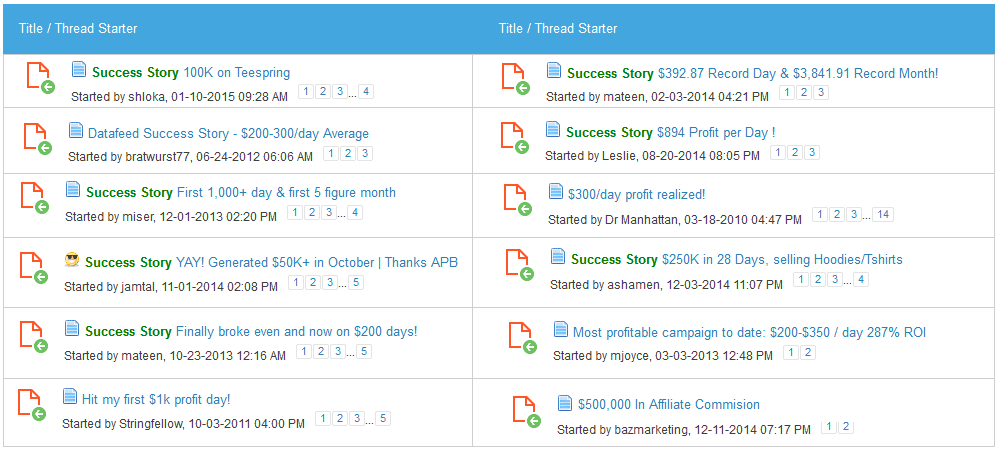Image resolution: width=999 pixels, height=453 pixels.
Task: Go to page 5 of the Stringfellow thread
Action: tap(382, 419)
